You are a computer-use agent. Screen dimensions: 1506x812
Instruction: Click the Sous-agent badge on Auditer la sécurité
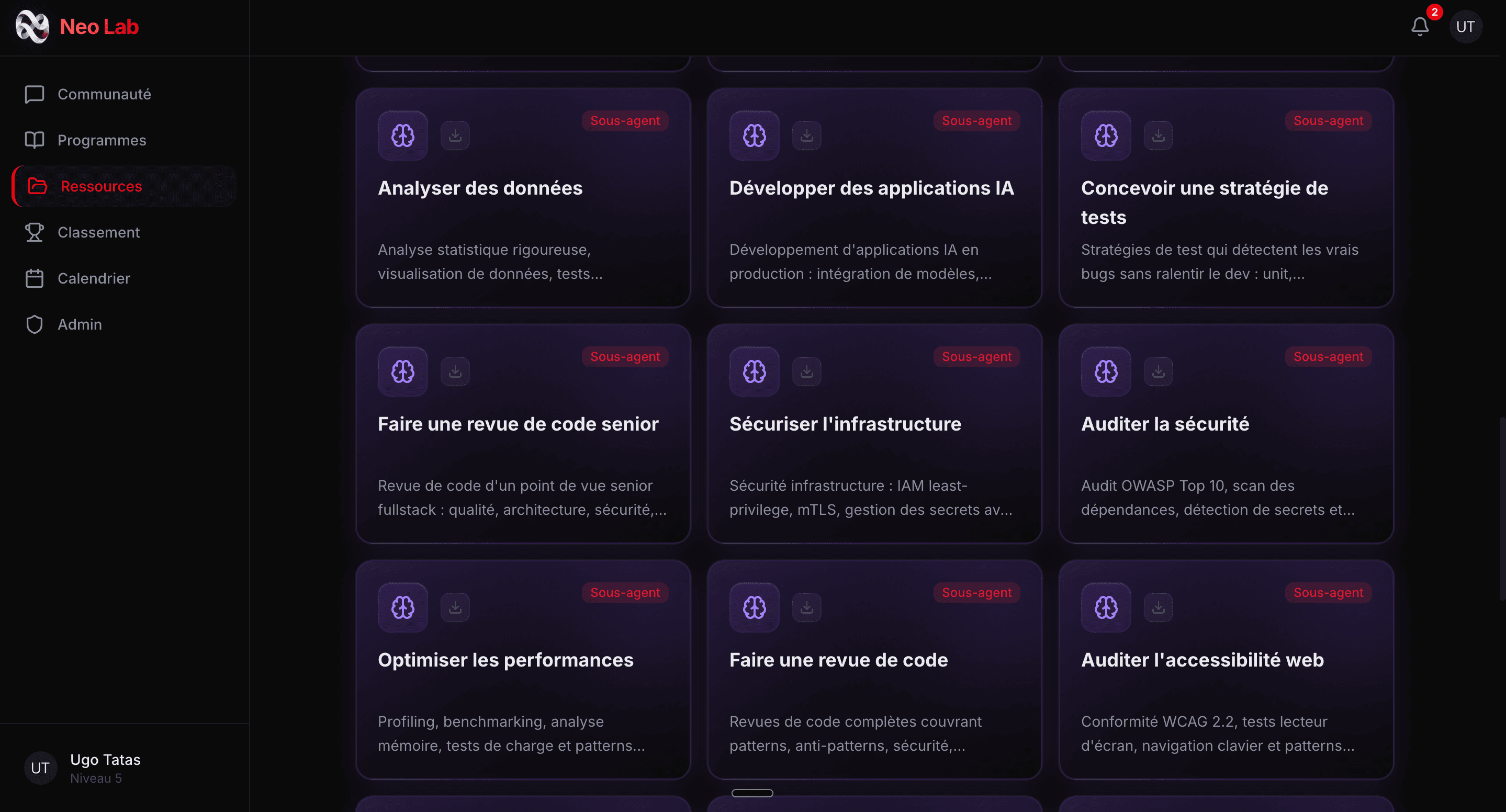coord(1328,357)
